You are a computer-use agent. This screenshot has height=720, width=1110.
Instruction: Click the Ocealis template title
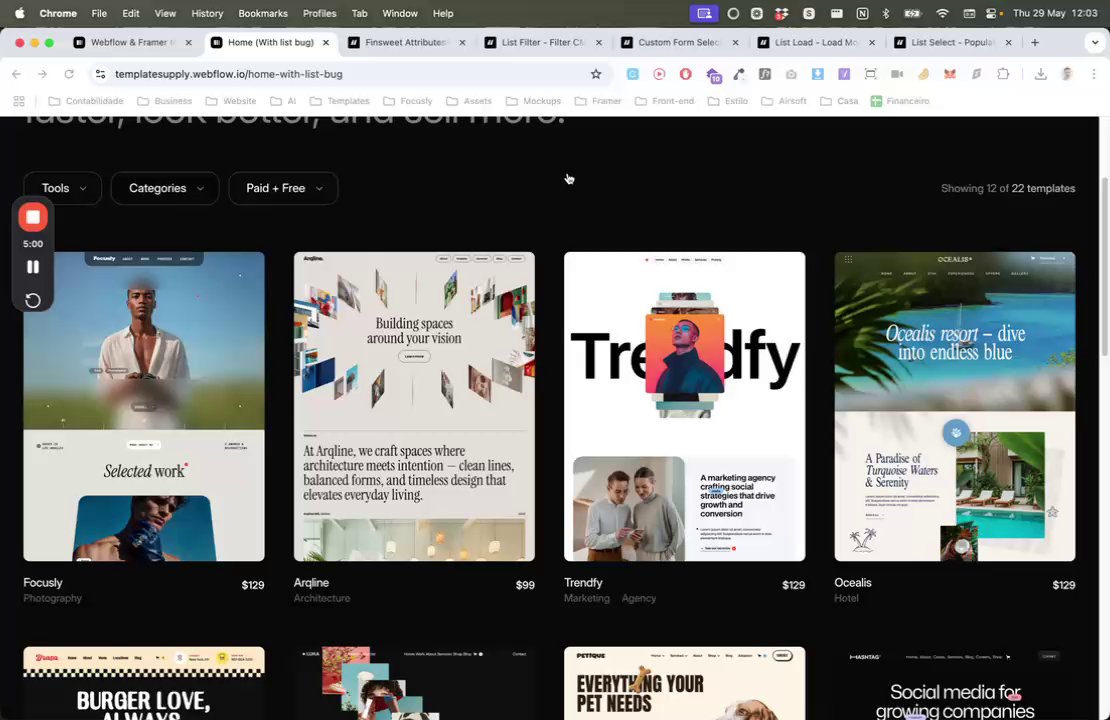853,583
